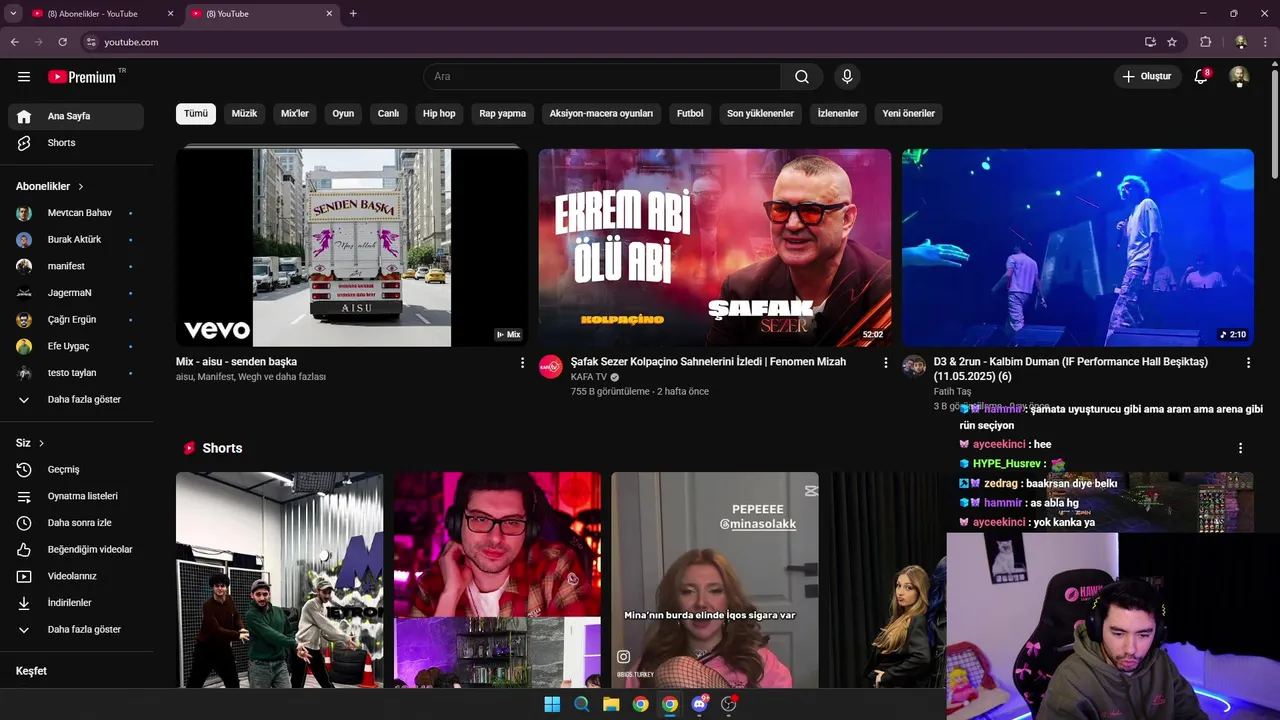
Task: Open Siz section chevron
Action: click(x=41, y=443)
